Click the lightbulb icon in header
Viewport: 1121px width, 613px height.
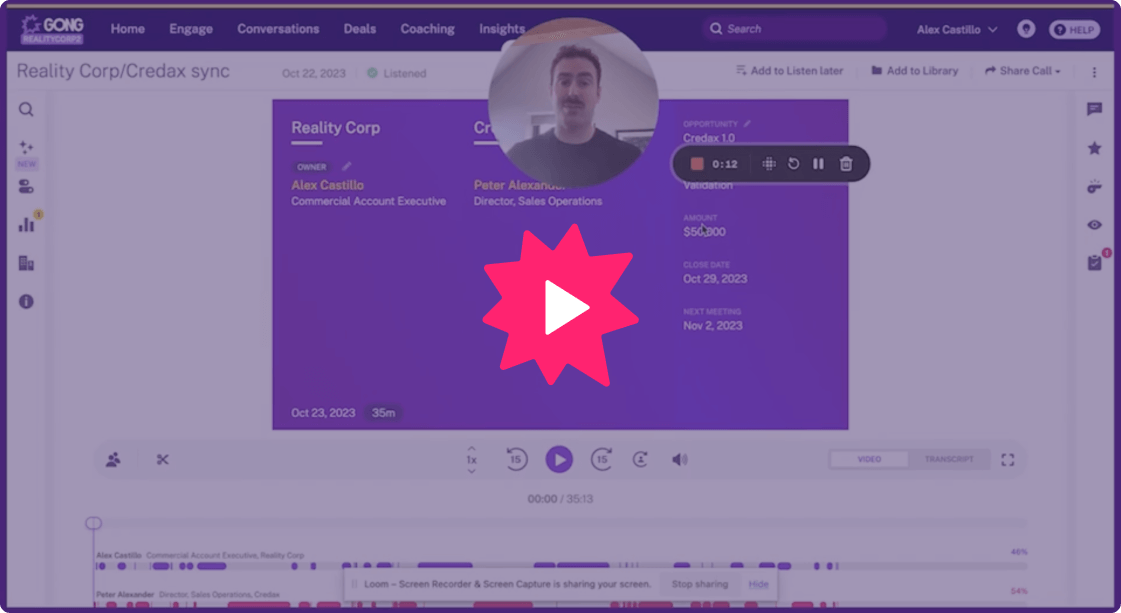coord(1026,29)
